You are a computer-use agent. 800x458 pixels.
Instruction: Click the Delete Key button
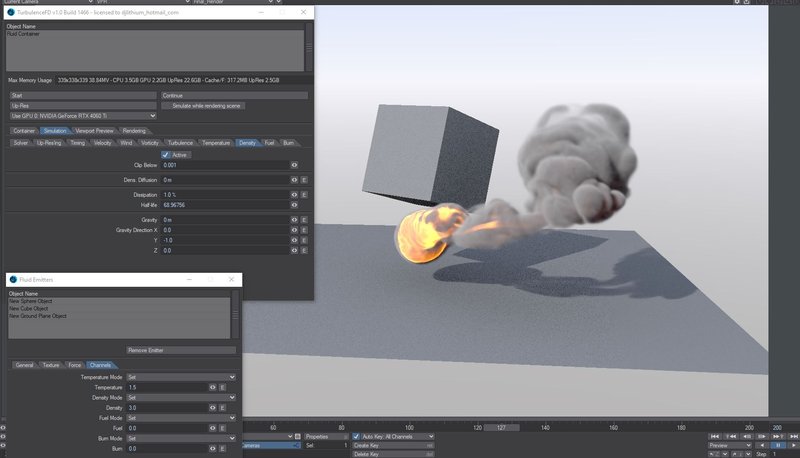point(393,454)
